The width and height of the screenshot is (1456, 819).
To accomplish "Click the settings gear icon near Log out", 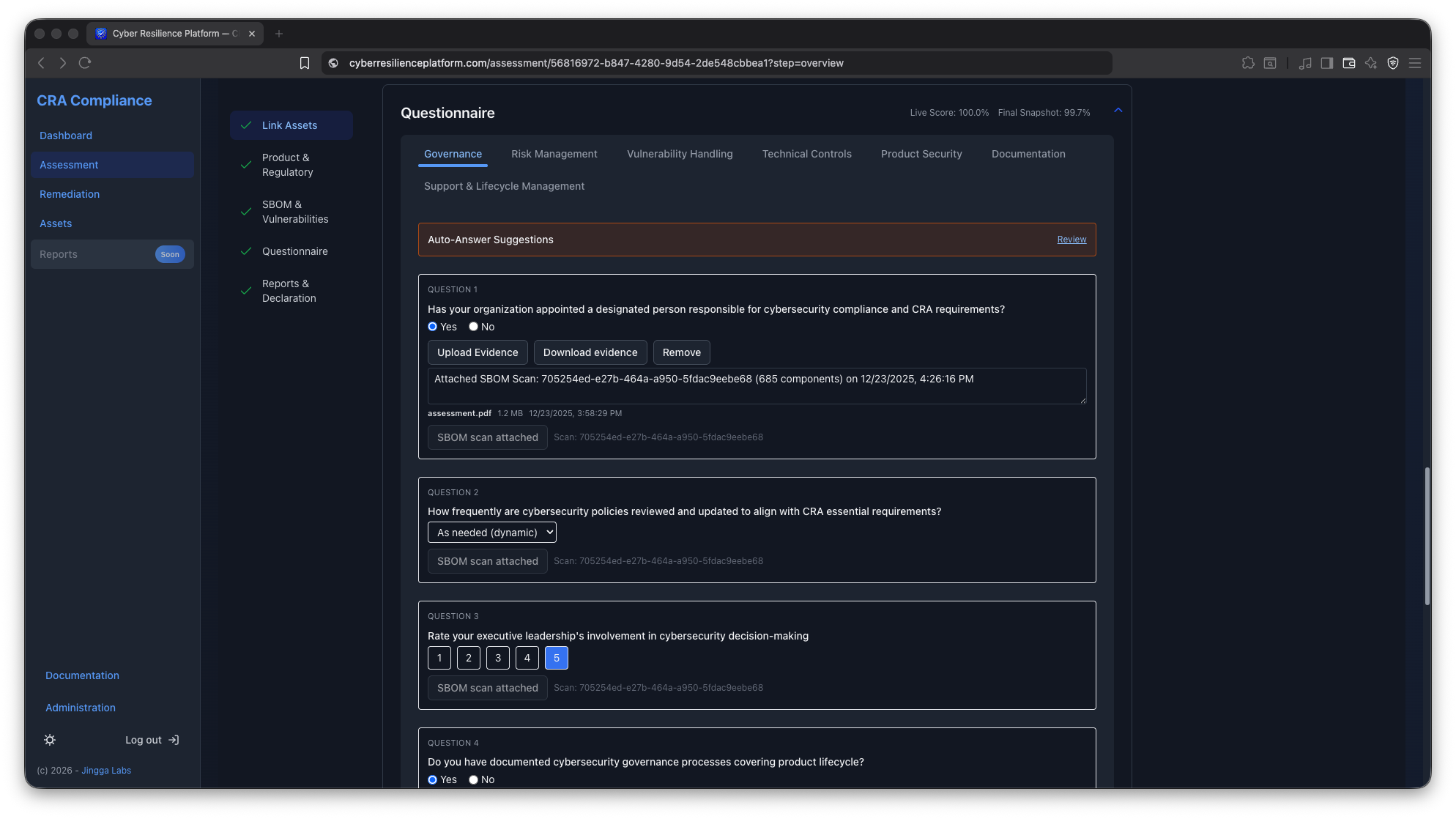I will (x=49, y=740).
